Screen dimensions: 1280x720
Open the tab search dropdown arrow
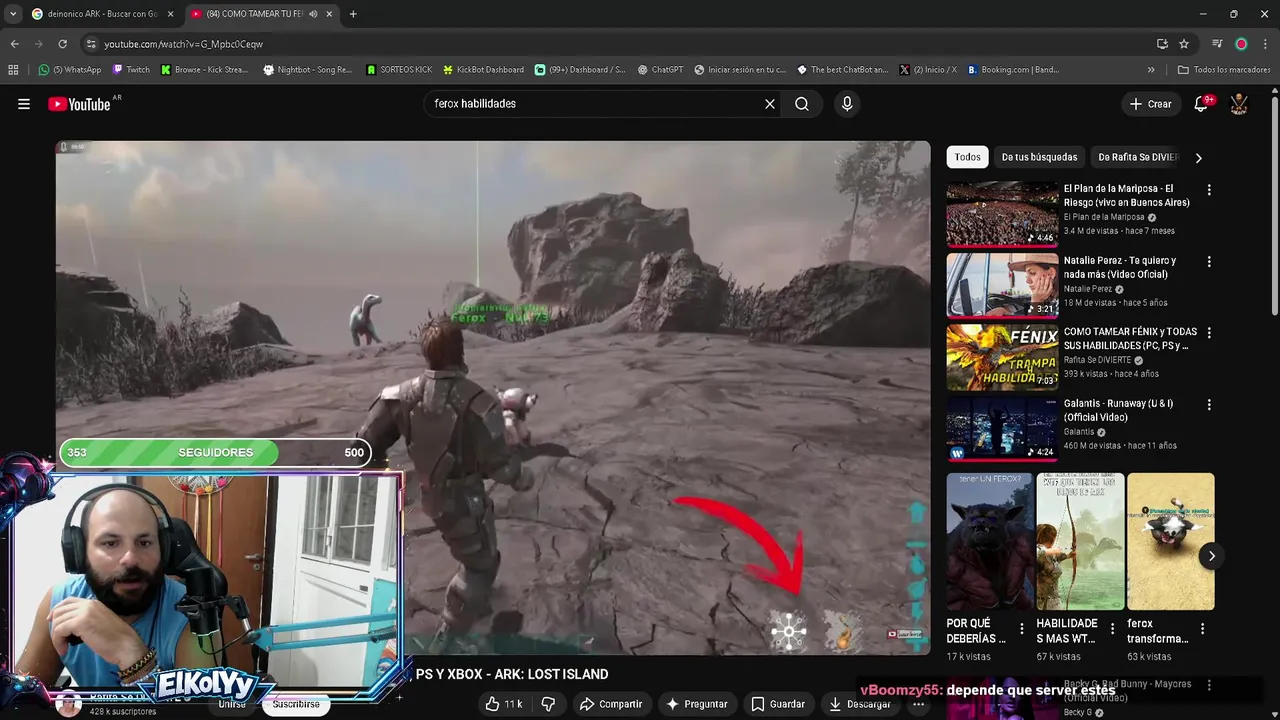tap(12, 14)
